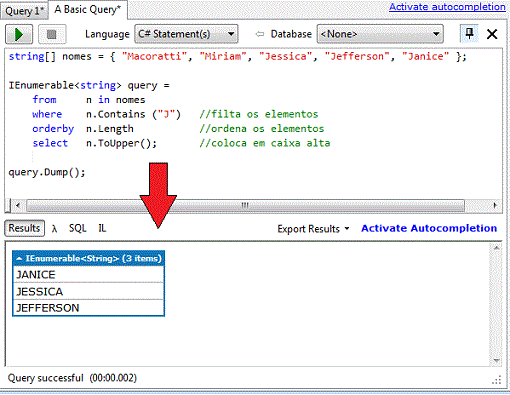The height and width of the screenshot is (395, 510).
Task: Click the query.Dump(); line in the editor
Action: tap(47, 172)
